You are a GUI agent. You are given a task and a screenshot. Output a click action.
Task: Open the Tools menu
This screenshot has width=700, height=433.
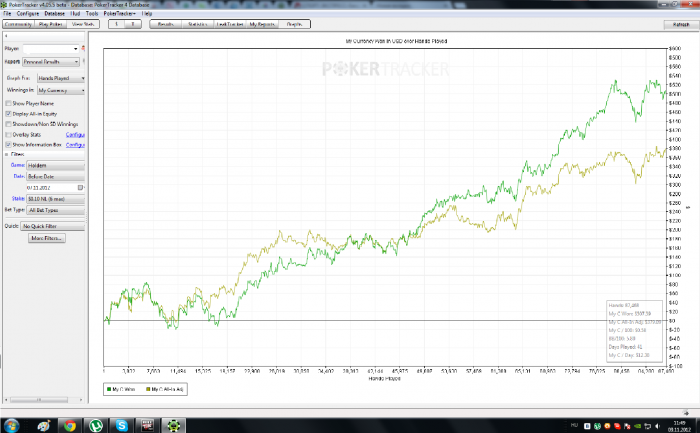pos(92,13)
